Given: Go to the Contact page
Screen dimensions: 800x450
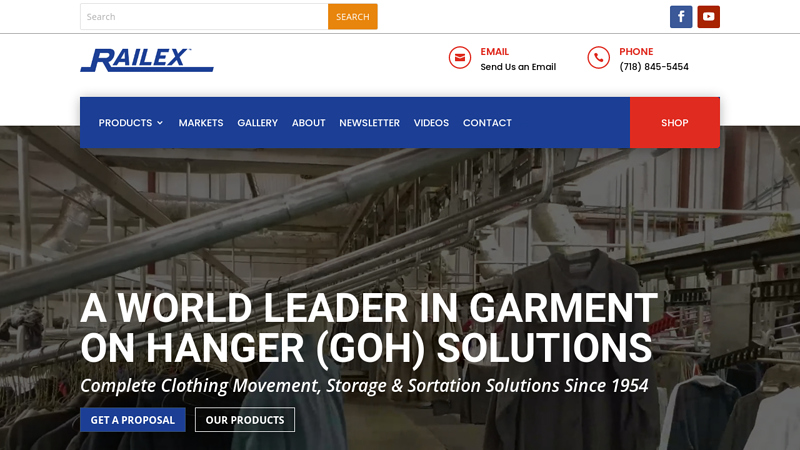Looking at the screenshot, I should [487, 123].
